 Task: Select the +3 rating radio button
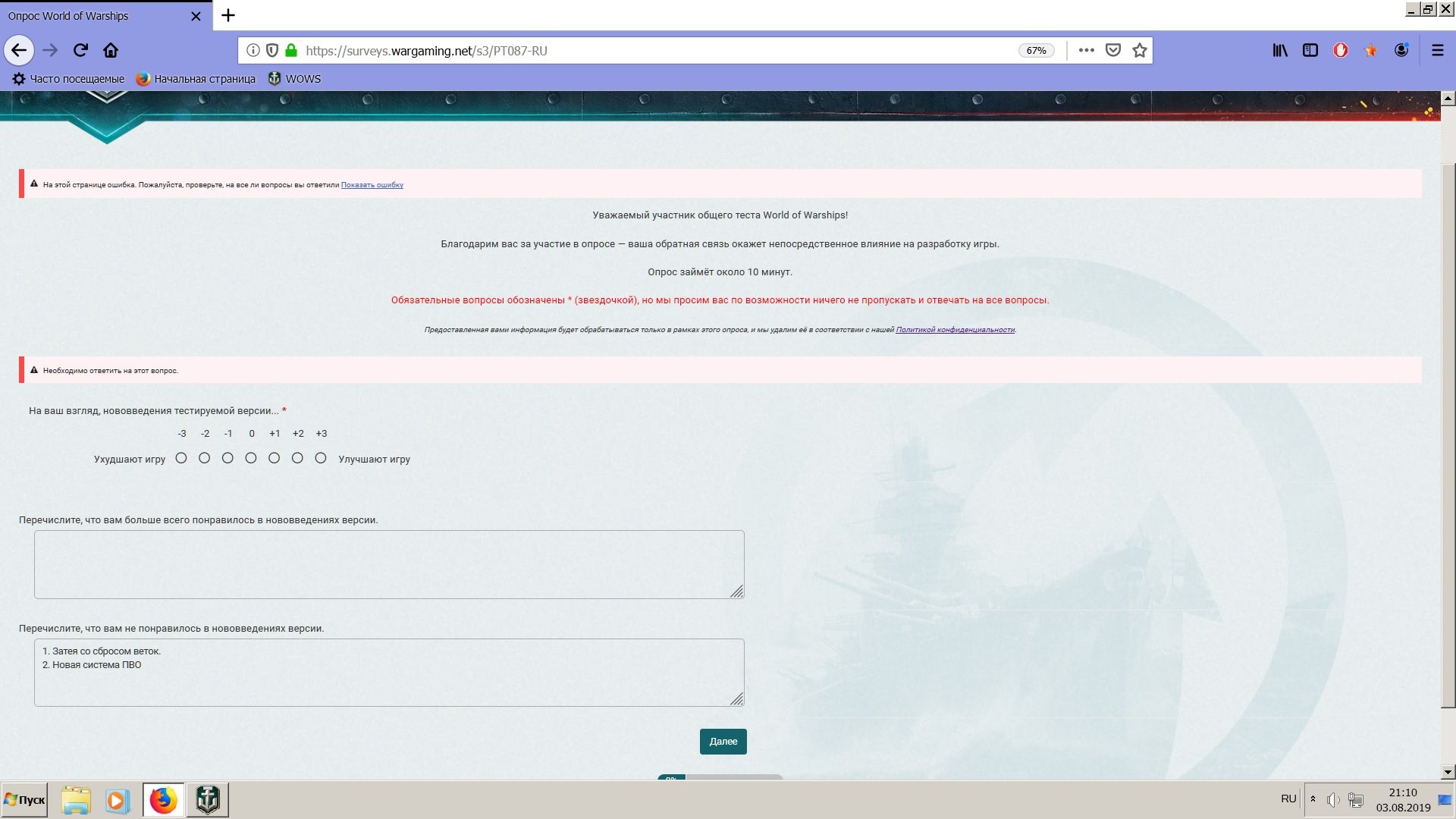point(321,458)
